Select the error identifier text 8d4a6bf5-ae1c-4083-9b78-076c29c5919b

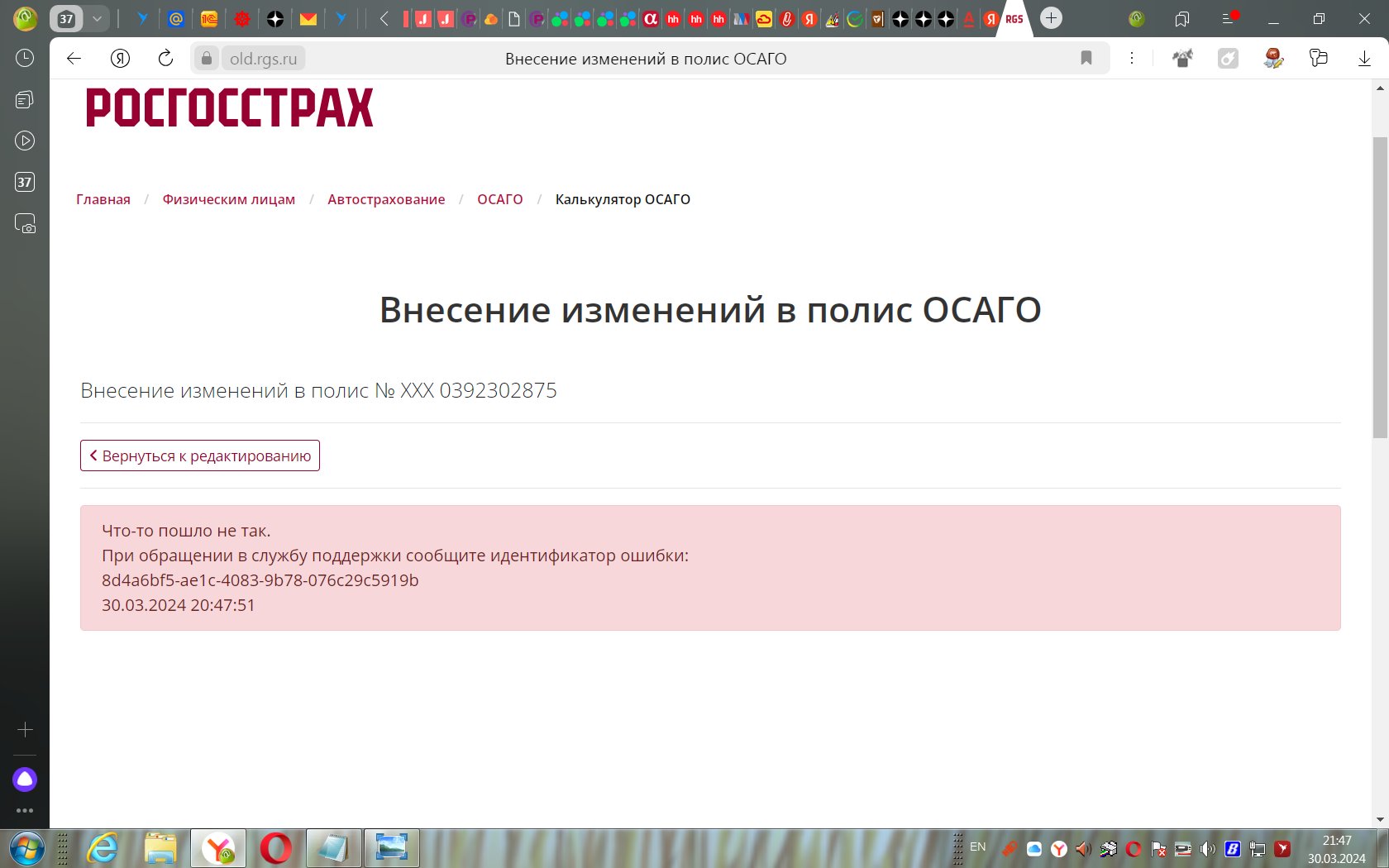[260, 580]
